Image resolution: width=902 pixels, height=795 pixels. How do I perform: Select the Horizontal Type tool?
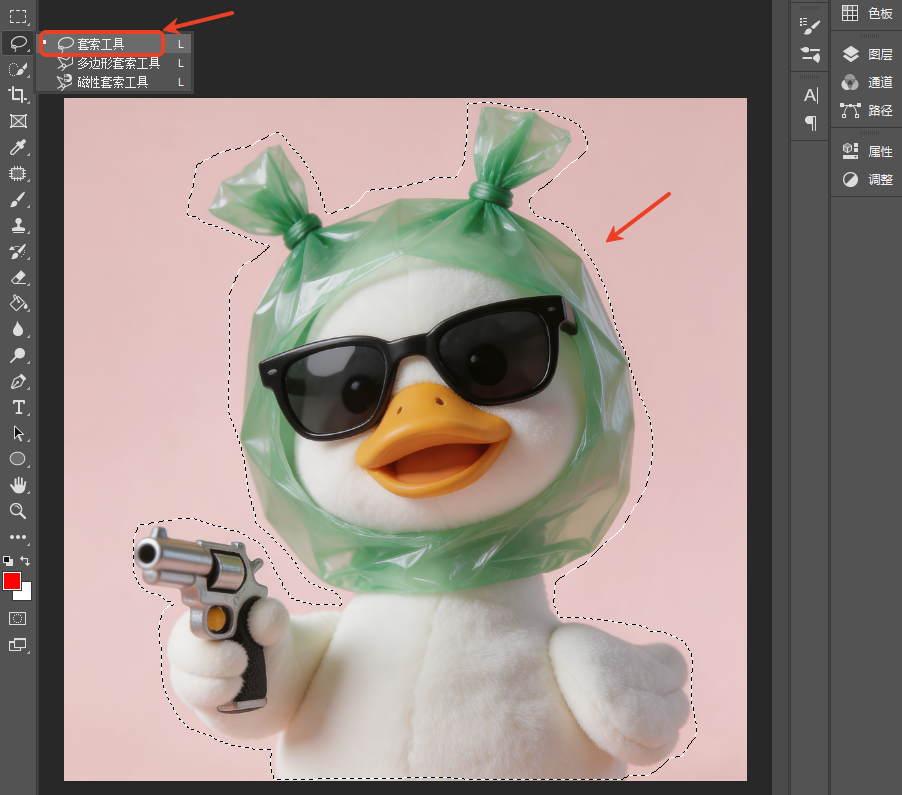click(18, 407)
